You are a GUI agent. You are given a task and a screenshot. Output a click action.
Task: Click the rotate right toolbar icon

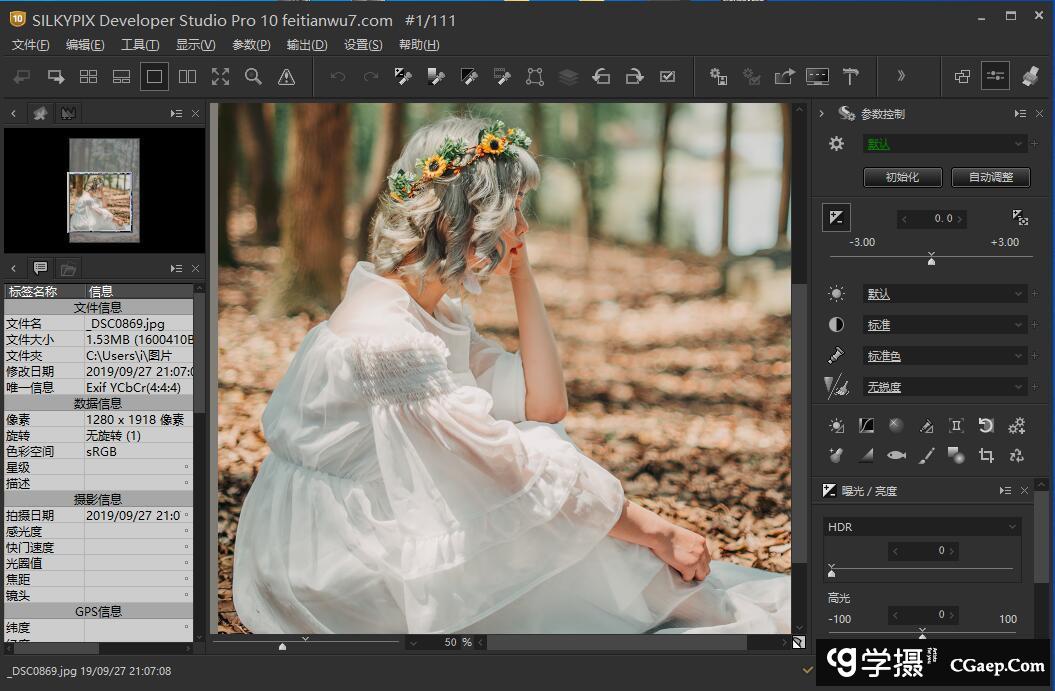[x=634, y=77]
